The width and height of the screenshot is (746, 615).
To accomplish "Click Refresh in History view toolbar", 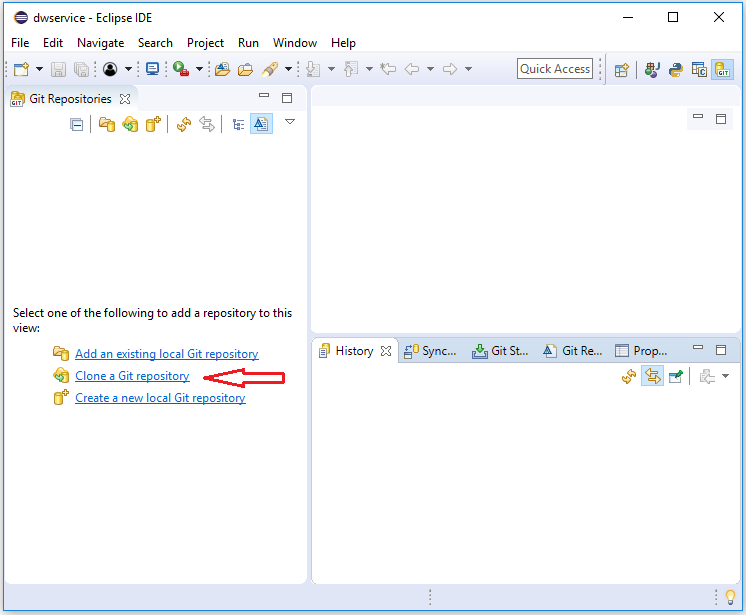I will click(x=629, y=377).
